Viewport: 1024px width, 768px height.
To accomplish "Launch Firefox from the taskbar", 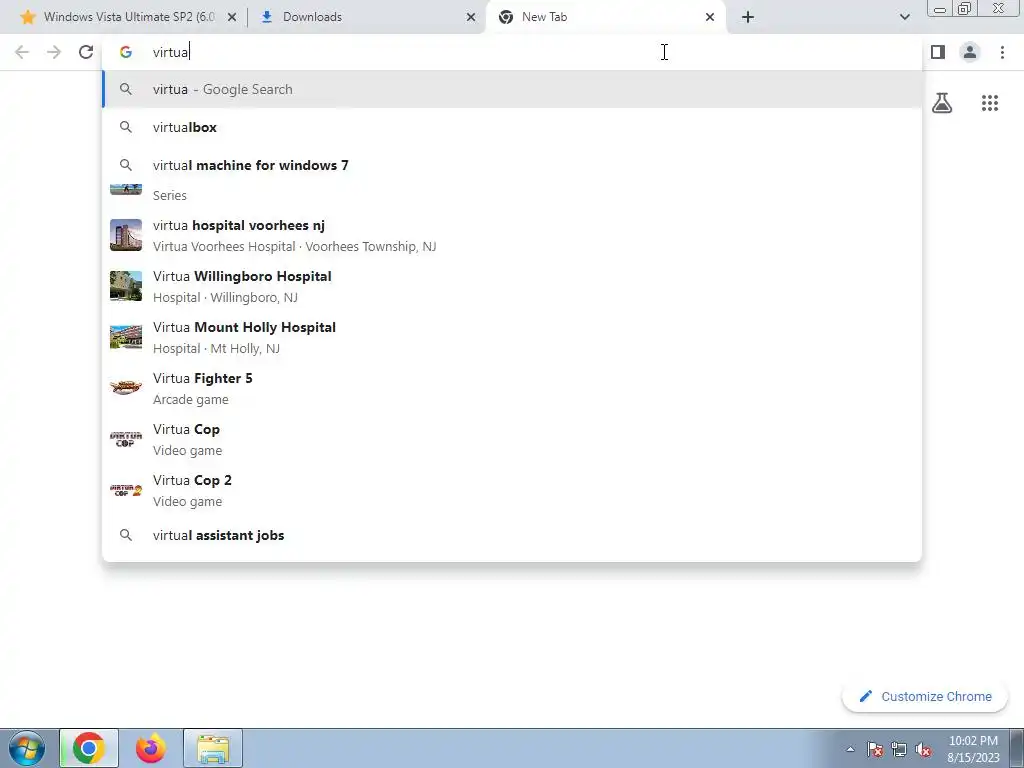I will (151, 748).
